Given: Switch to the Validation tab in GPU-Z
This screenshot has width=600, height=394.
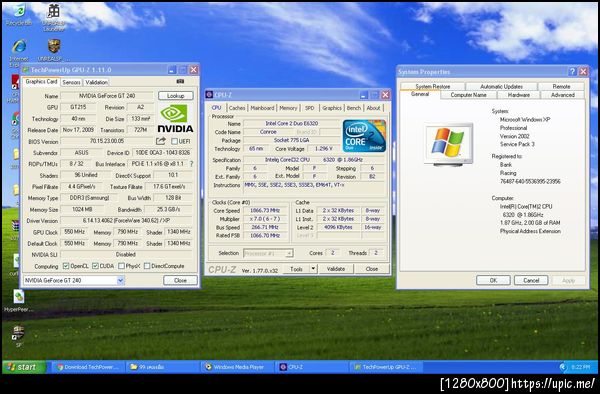Looking at the screenshot, I should [x=96, y=82].
